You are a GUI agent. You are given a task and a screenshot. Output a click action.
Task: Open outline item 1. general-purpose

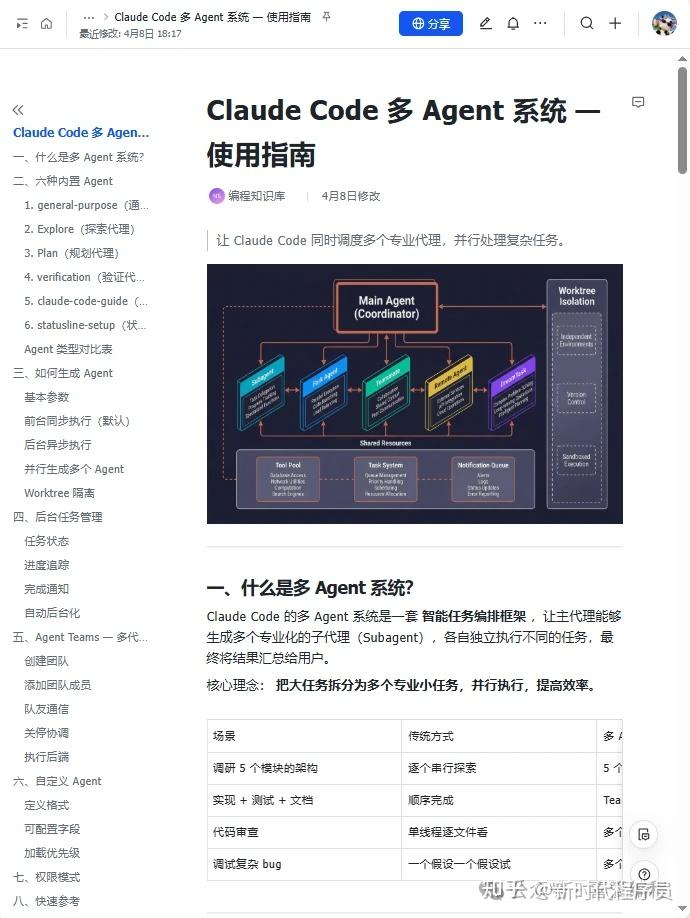(86, 205)
